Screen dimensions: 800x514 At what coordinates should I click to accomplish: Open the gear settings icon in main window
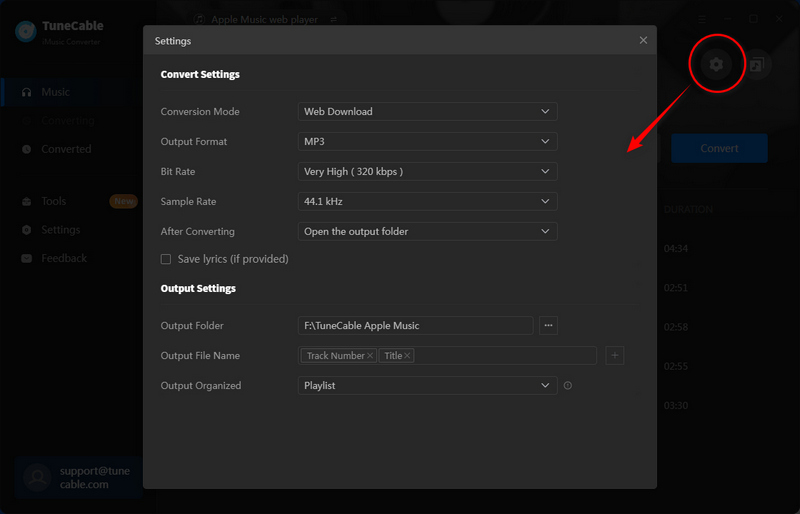pos(716,64)
